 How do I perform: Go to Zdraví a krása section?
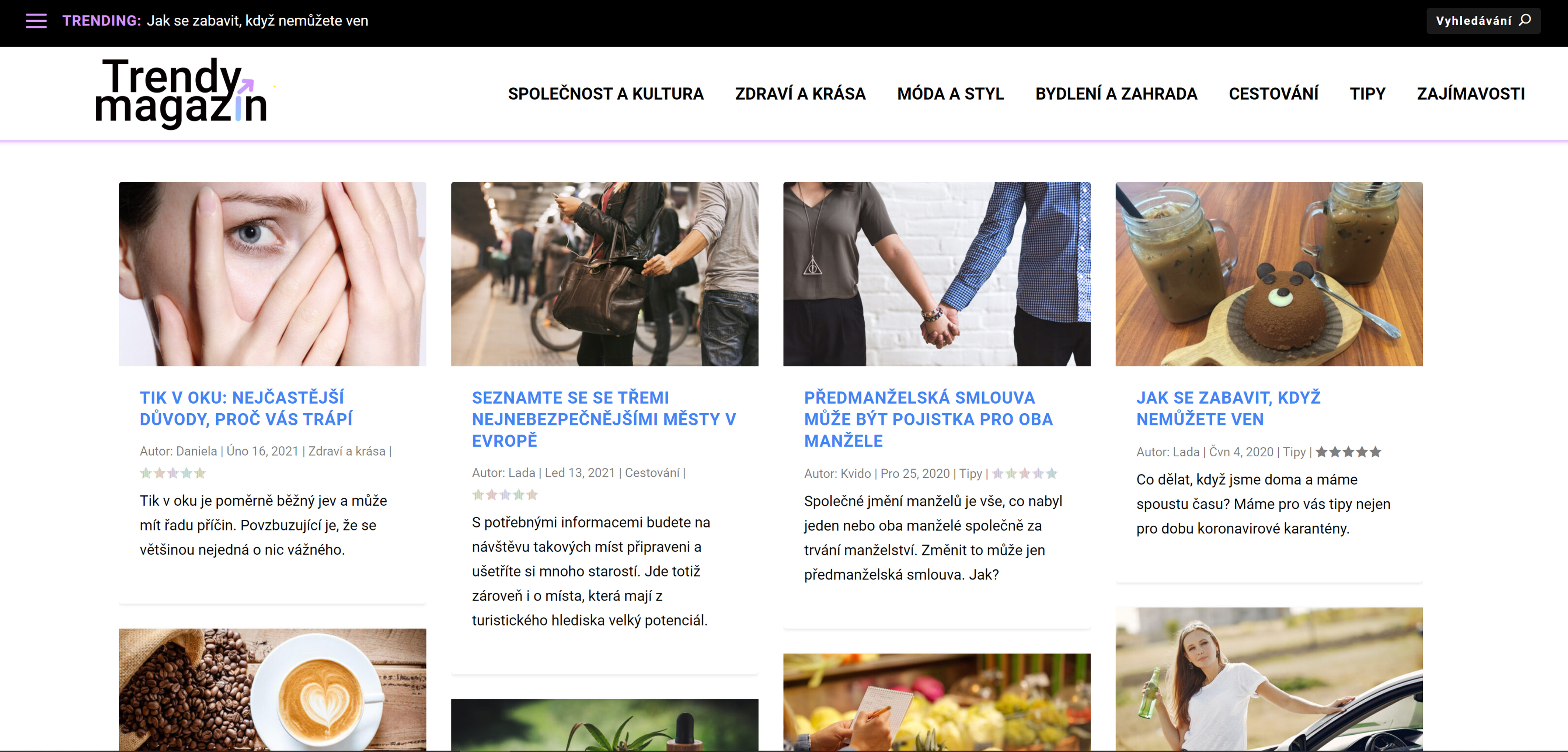tap(801, 94)
